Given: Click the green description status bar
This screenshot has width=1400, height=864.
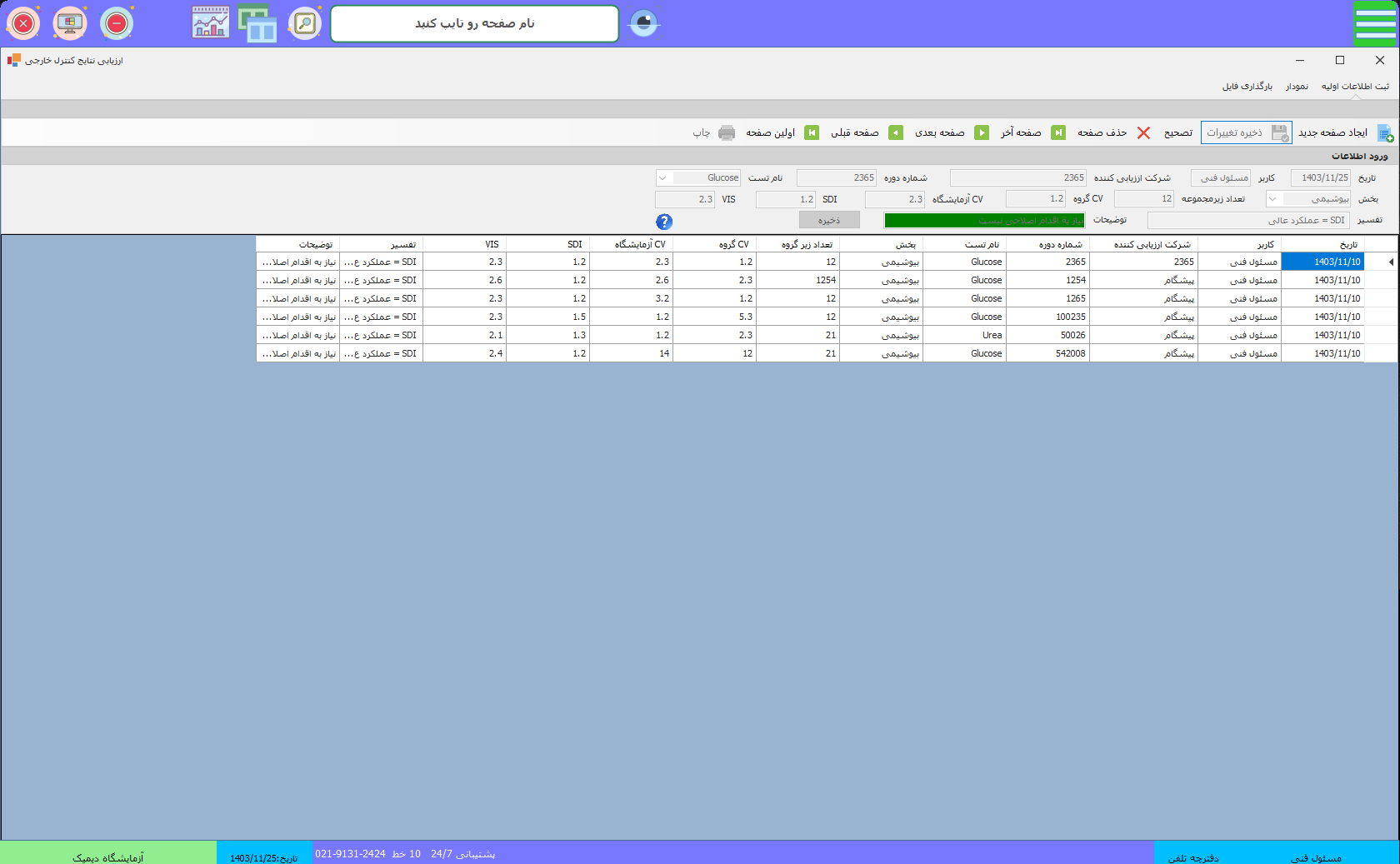Looking at the screenshot, I should tap(983, 221).
